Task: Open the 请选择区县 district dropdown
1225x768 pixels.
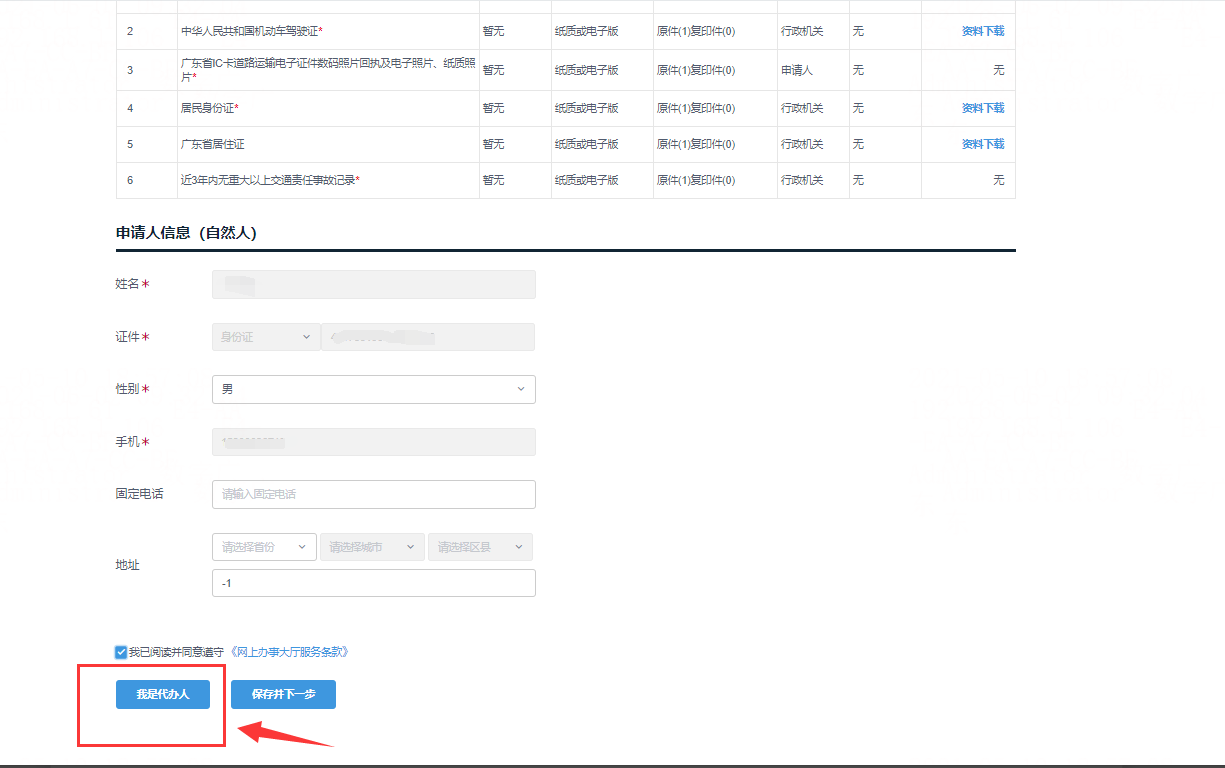Action: 479,547
